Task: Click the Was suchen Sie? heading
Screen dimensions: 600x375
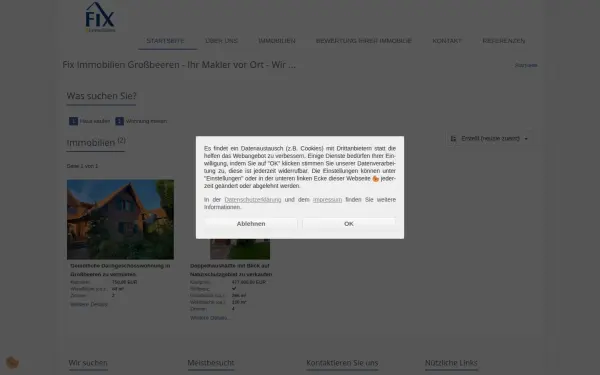Action: coord(101,96)
